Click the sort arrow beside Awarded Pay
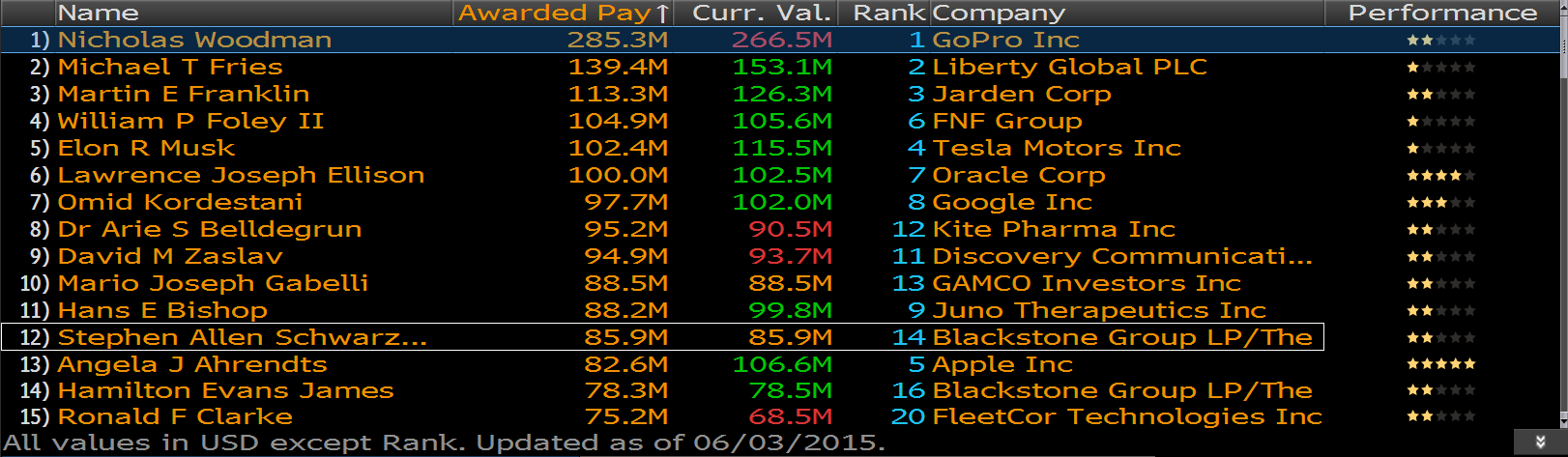This screenshot has height=457, width=1568. [x=662, y=13]
